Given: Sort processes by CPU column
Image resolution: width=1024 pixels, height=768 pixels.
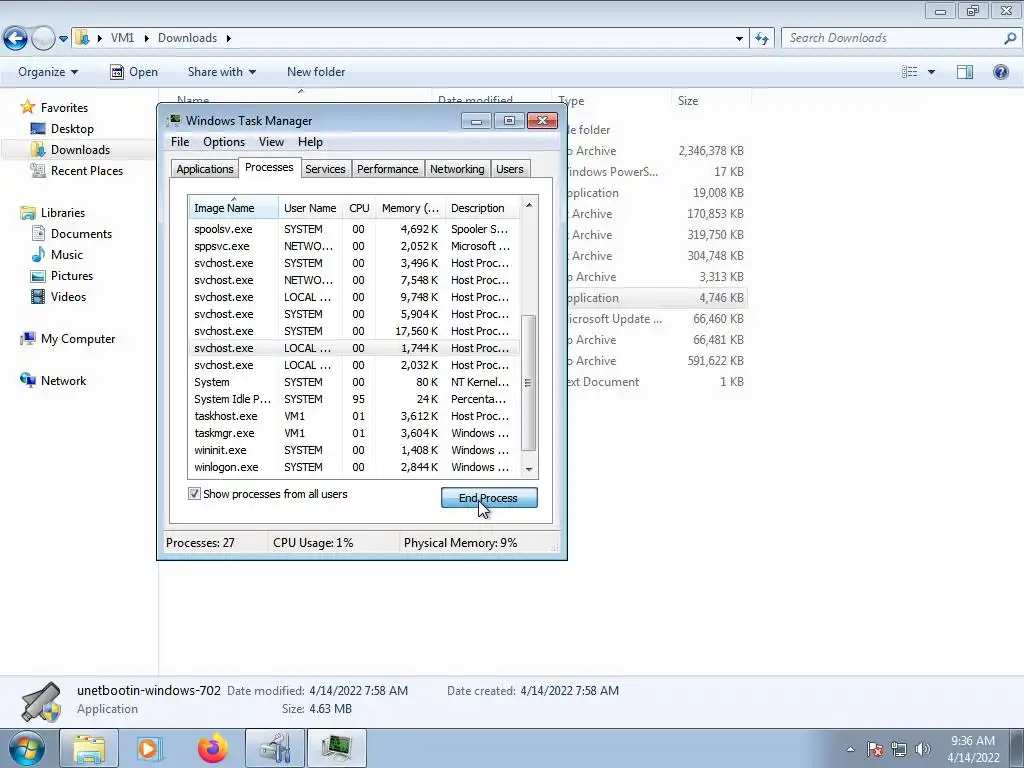Looking at the screenshot, I should pos(359,208).
